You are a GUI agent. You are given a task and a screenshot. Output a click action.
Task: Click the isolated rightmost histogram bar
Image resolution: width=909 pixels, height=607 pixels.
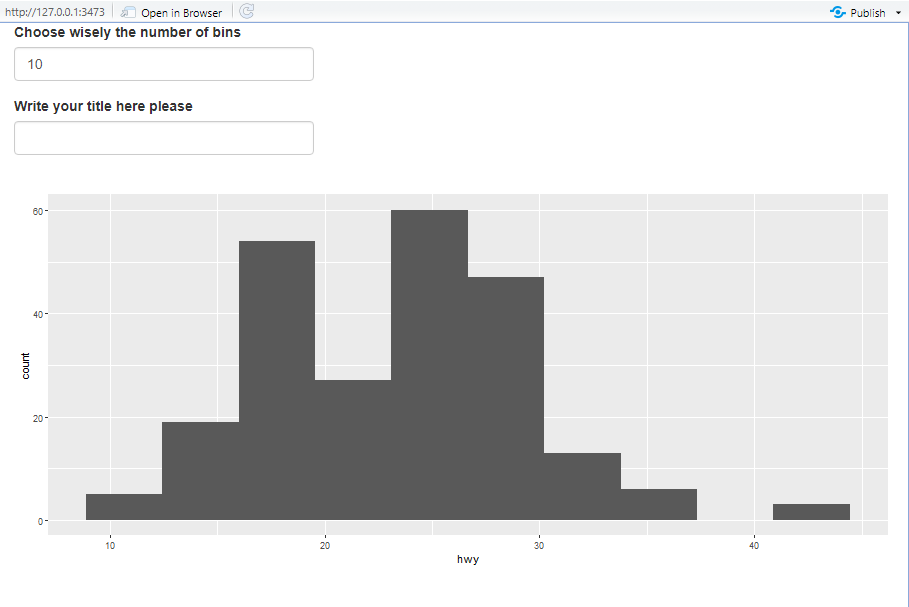[811, 512]
